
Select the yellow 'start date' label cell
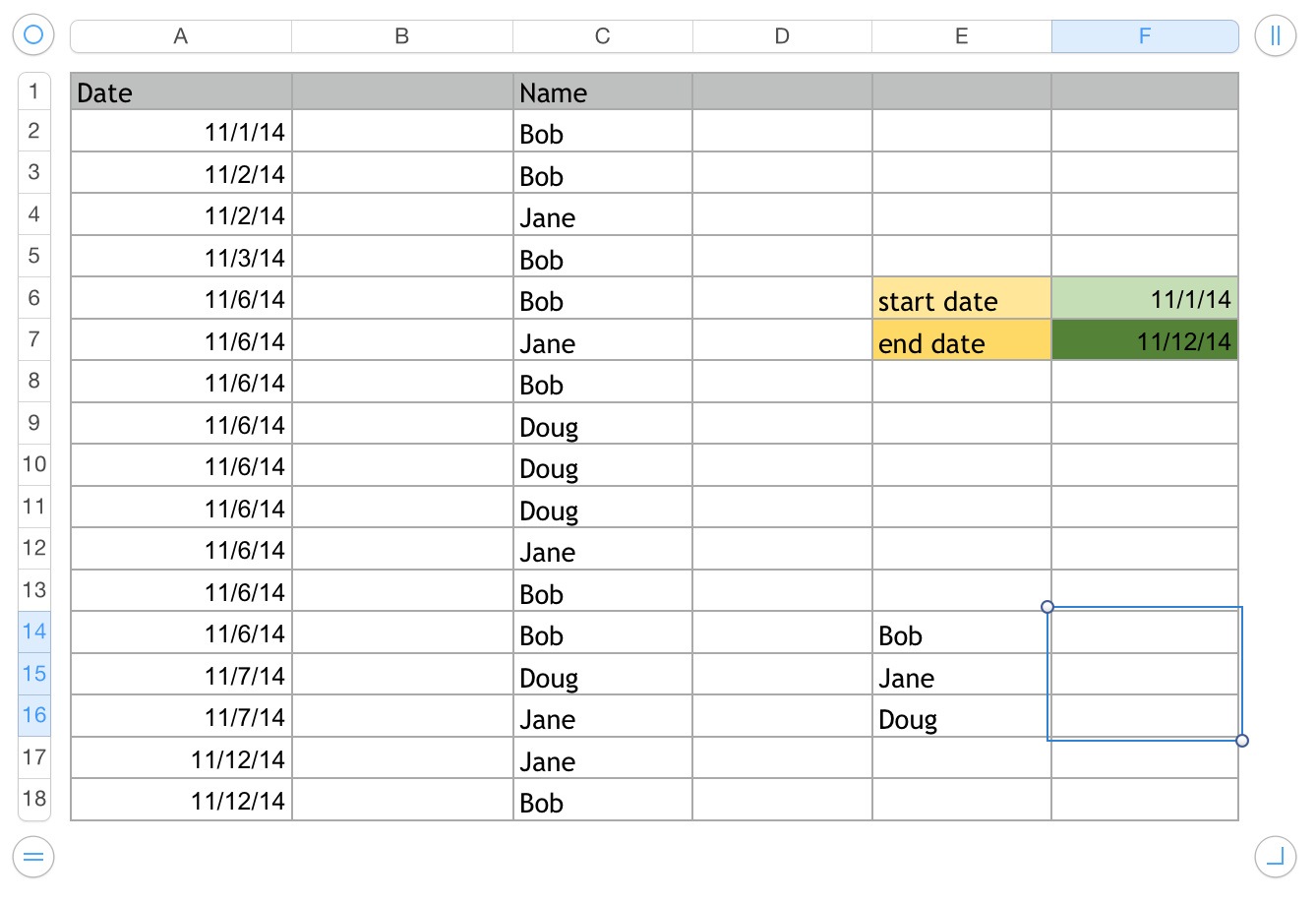[x=960, y=299]
